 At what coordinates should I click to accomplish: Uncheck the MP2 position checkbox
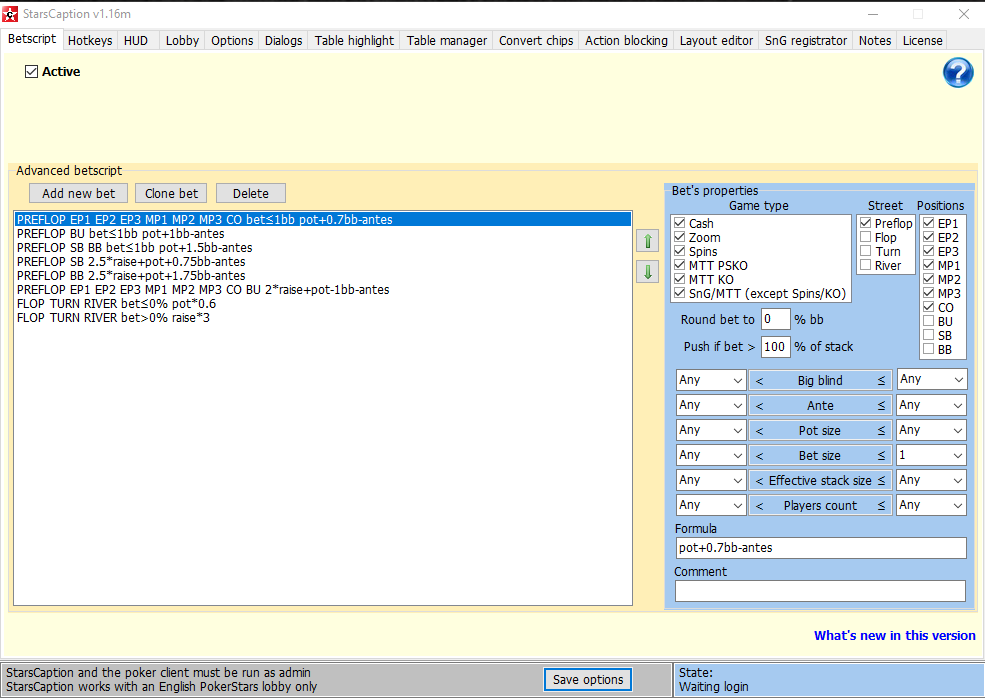tap(928, 279)
